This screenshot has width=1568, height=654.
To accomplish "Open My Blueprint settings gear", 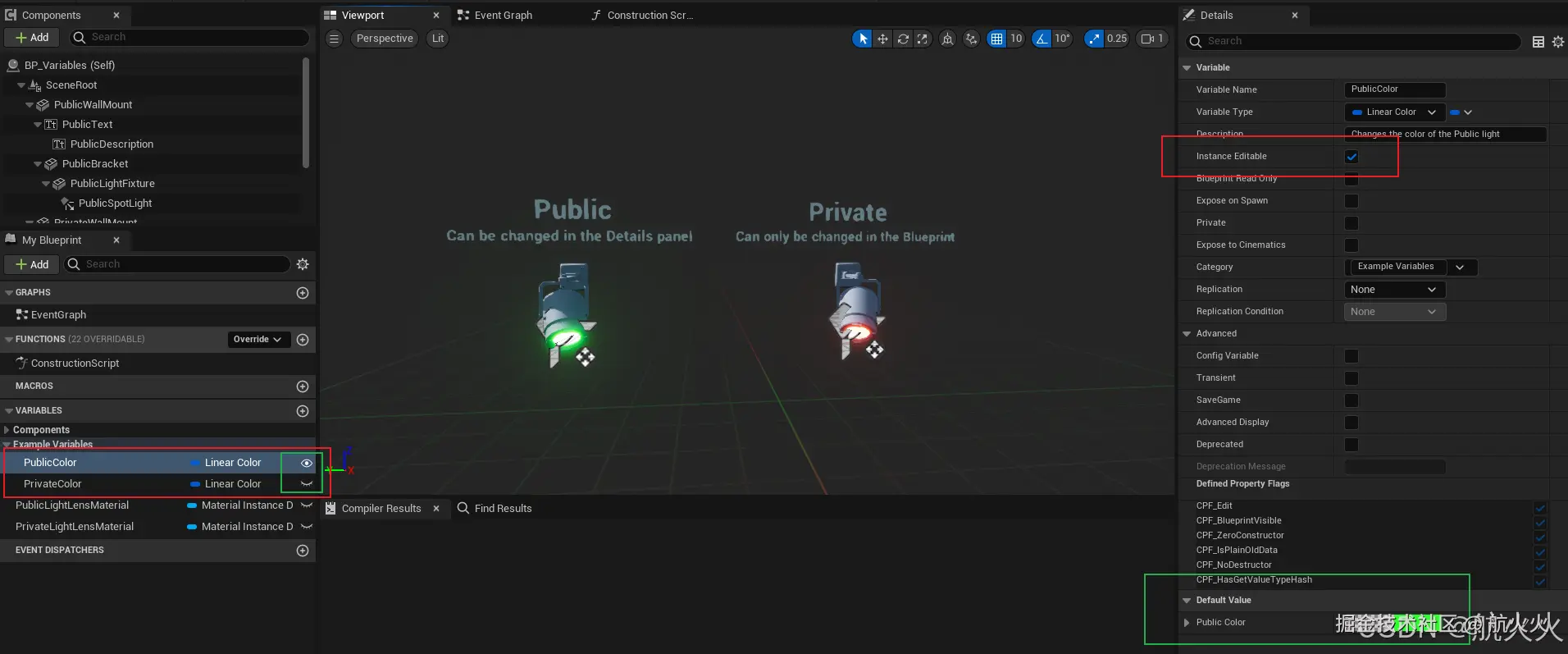I will [303, 264].
